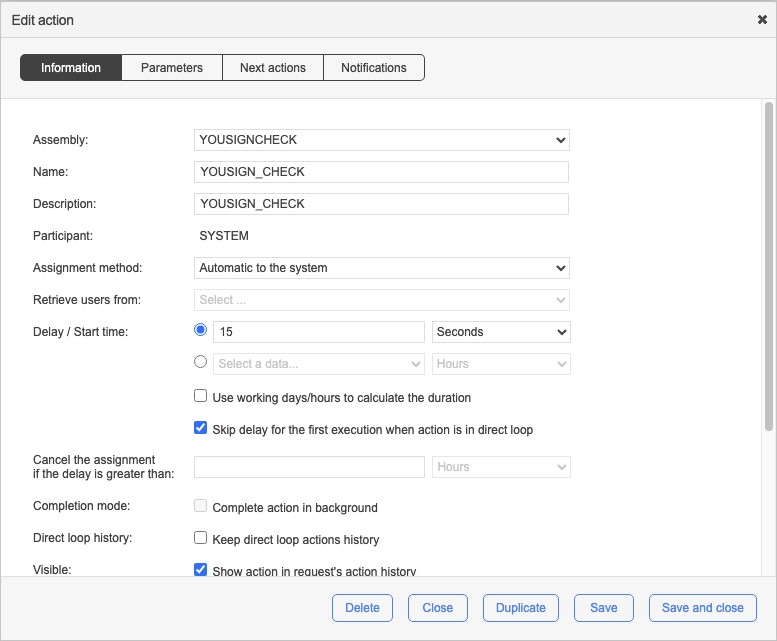Switch to the Parameters tab
This screenshot has height=641, width=777.
tap(172, 68)
